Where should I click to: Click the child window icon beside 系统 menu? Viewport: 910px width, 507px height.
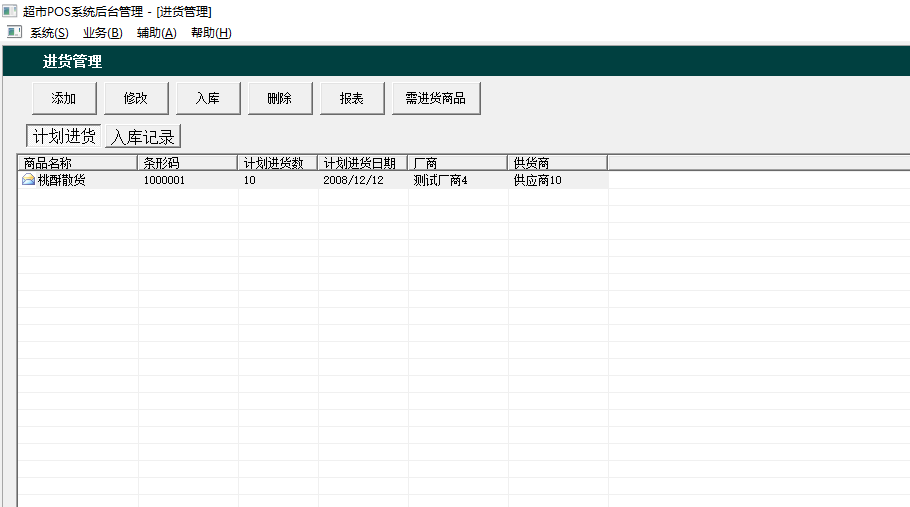15,32
